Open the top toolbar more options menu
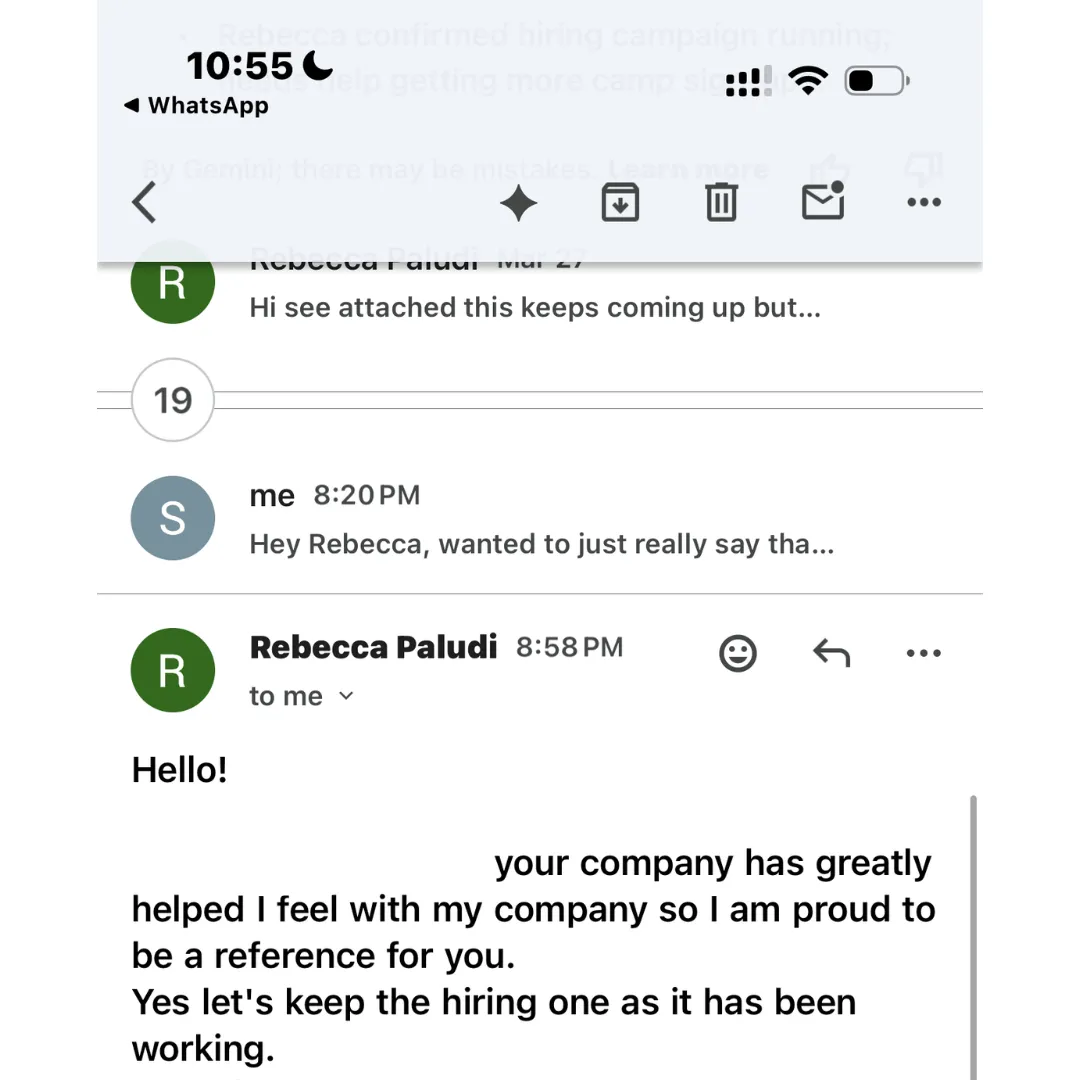1080x1080 pixels. [x=924, y=202]
